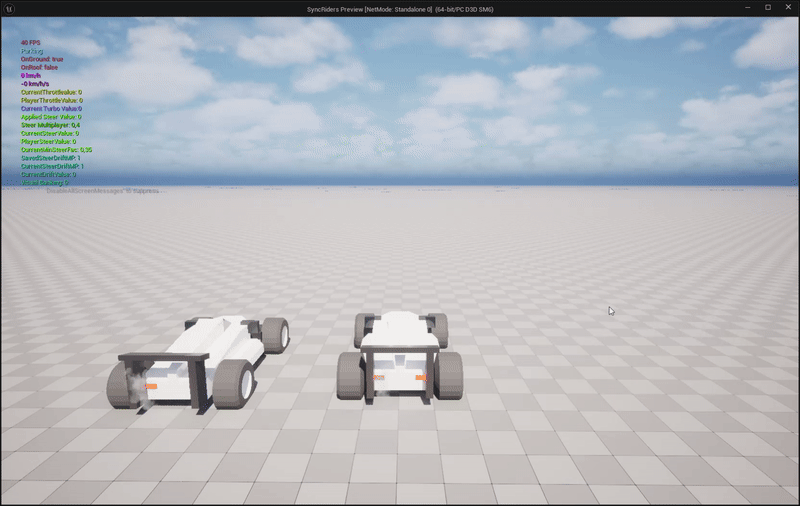Click the 'SavedSteerDriftMP: 1' debug line

pyautogui.click(x=51, y=158)
